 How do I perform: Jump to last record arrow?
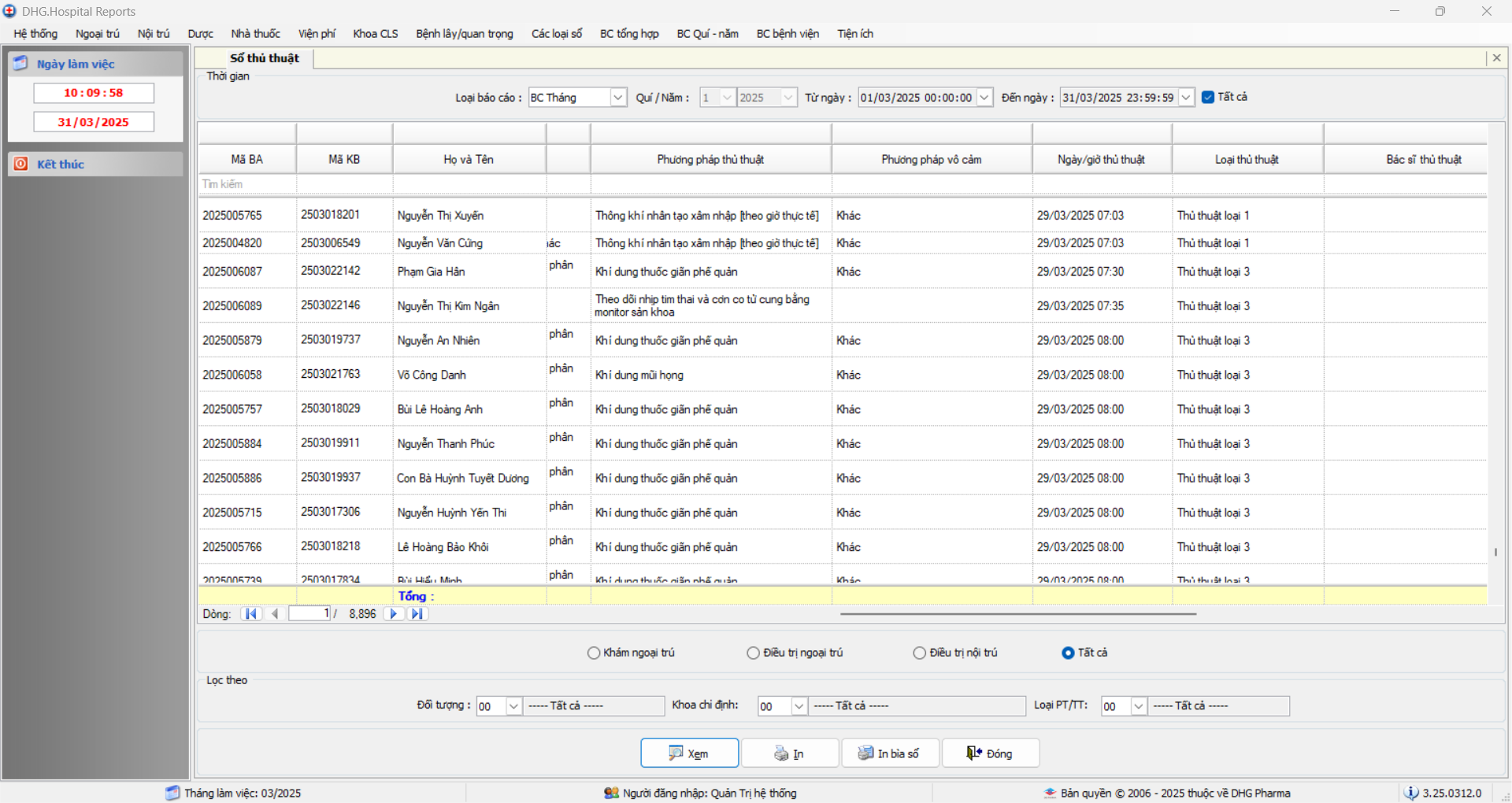(417, 614)
